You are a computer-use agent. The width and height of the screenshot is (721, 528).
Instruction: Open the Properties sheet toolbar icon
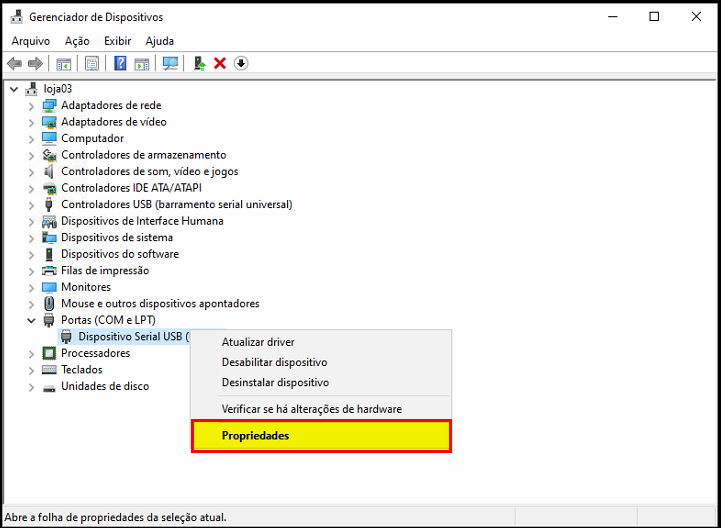point(92,63)
